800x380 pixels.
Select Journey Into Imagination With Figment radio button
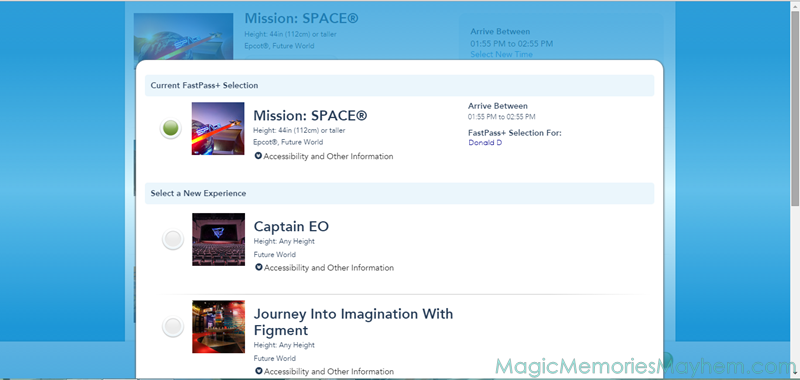pos(173,326)
